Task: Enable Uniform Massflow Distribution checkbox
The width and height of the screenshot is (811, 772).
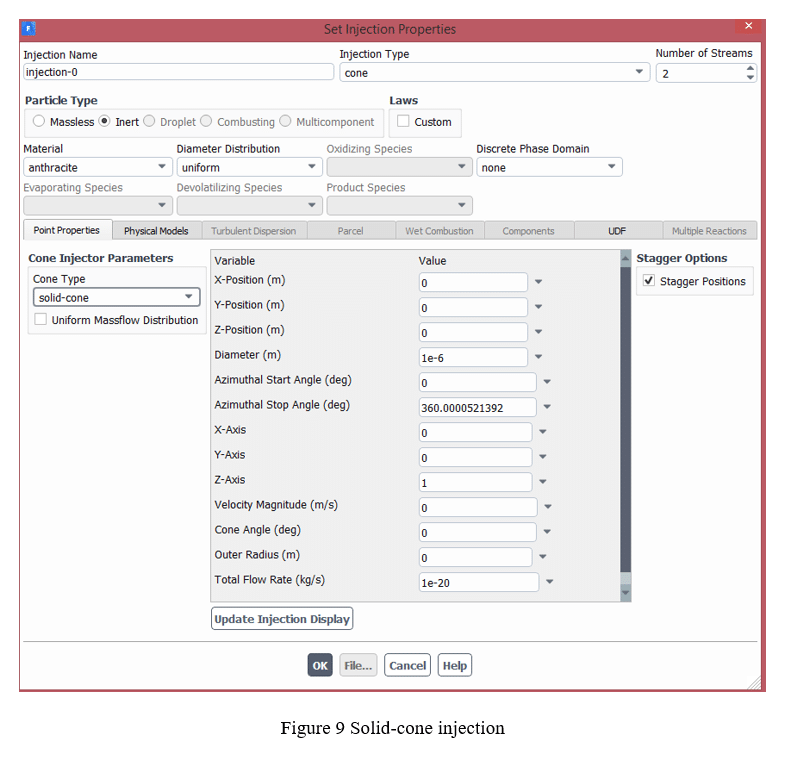Action: tap(41, 320)
